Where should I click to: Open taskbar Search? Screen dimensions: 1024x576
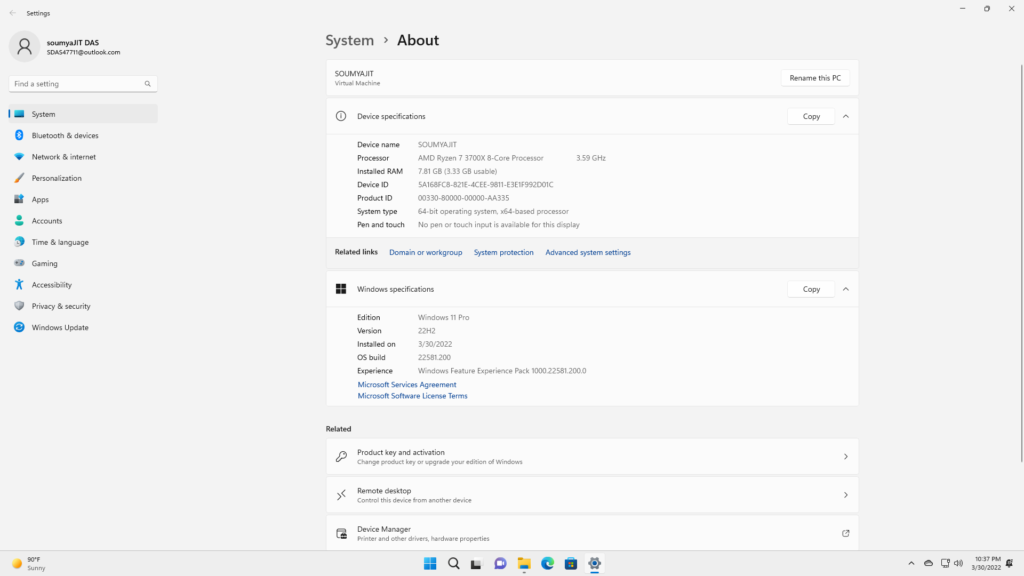[x=453, y=564]
